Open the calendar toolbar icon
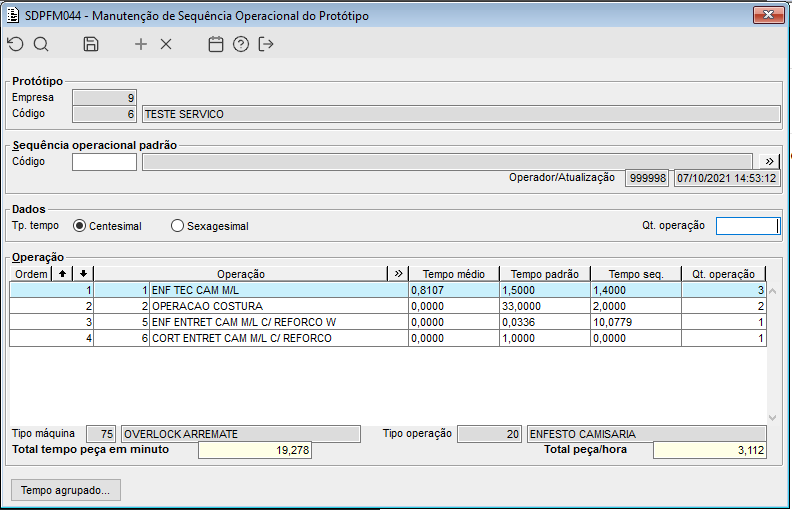Viewport: 792px width, 510px height. [215, 44]
